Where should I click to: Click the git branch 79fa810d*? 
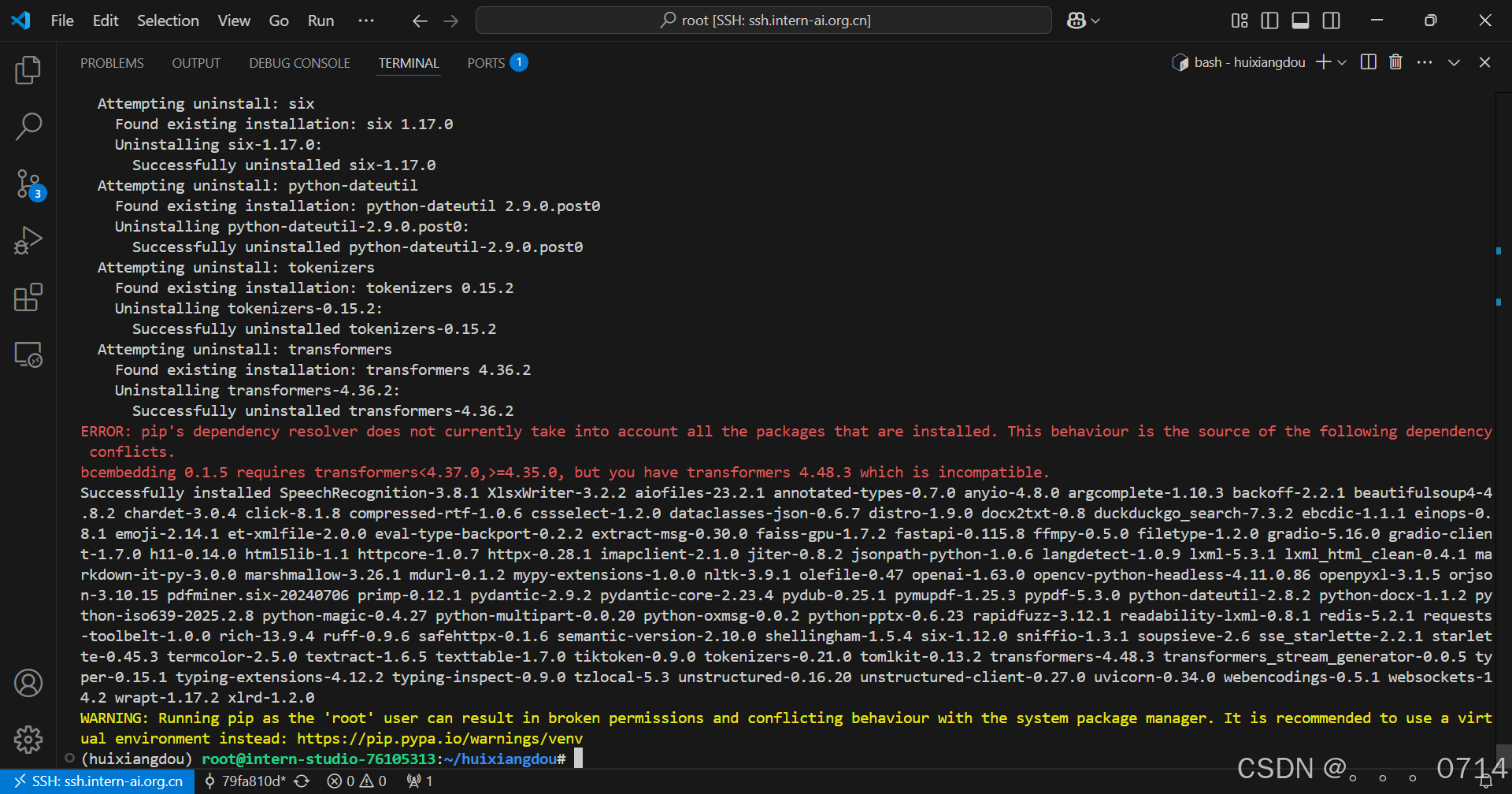(x=245, y=781)
